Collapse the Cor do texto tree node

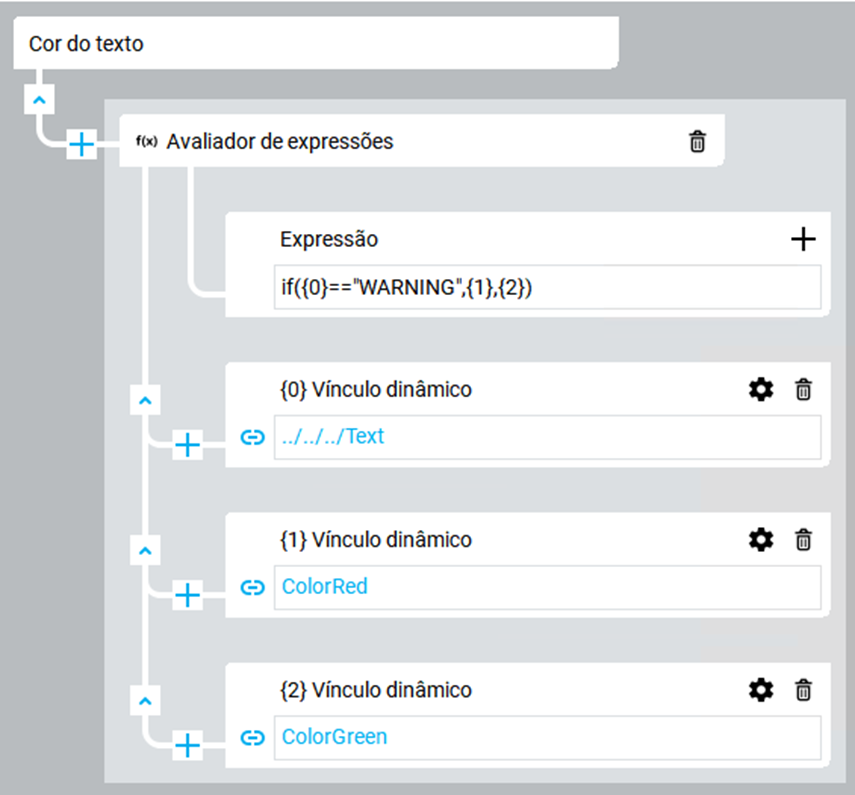38,101
